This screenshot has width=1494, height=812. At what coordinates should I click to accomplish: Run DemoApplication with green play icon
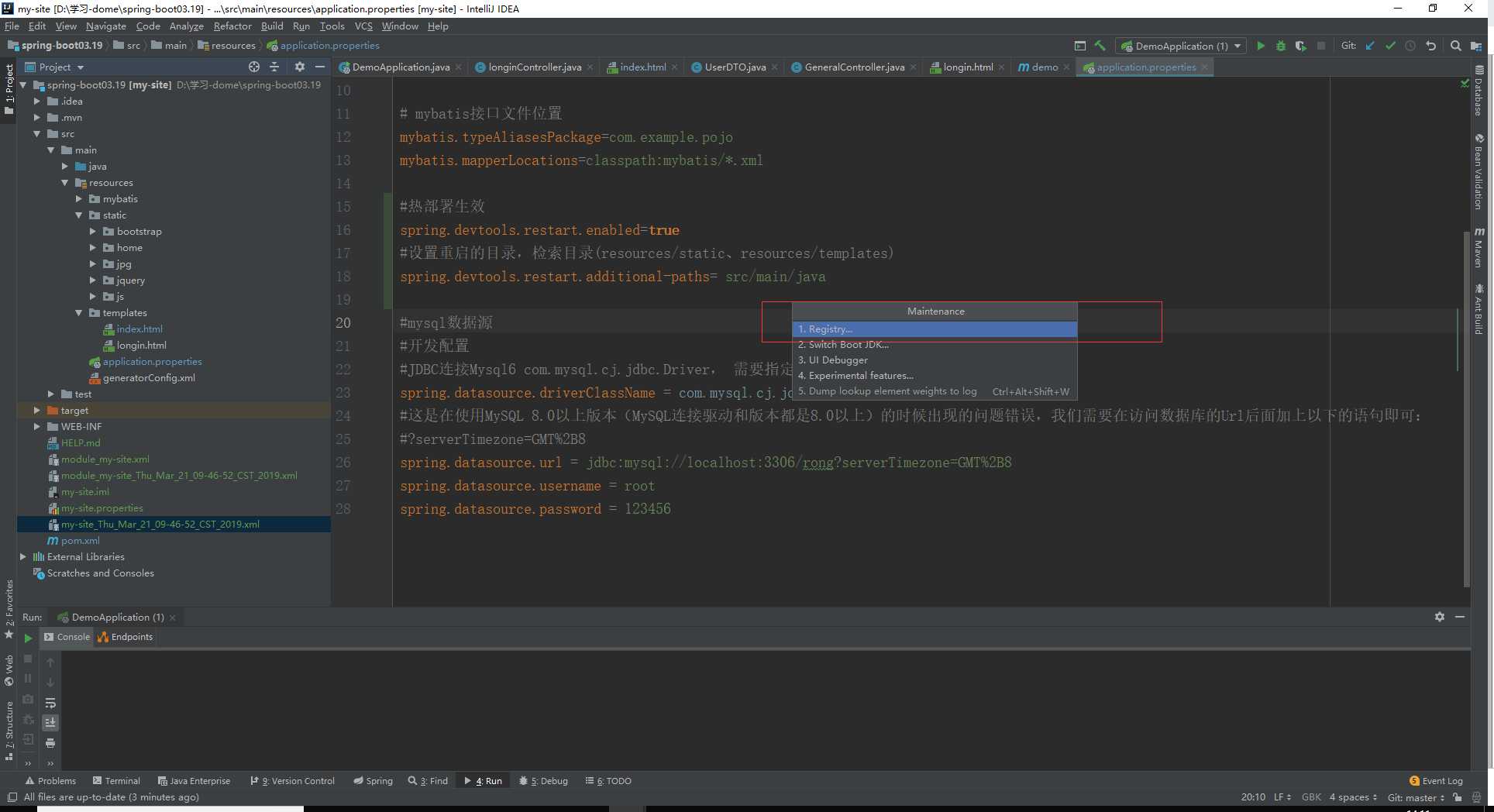1261,46
